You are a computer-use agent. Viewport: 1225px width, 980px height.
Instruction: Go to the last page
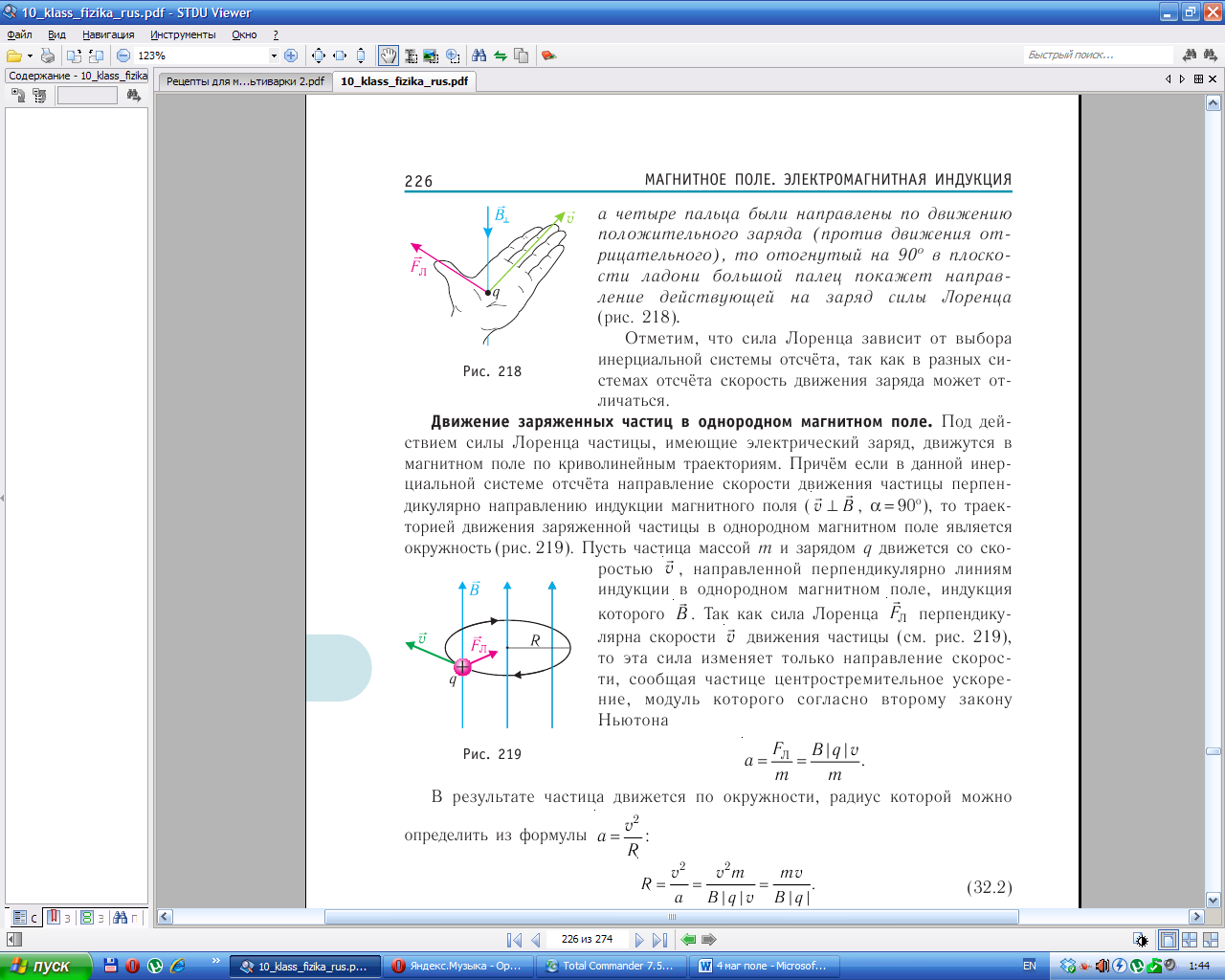(659, 940)
